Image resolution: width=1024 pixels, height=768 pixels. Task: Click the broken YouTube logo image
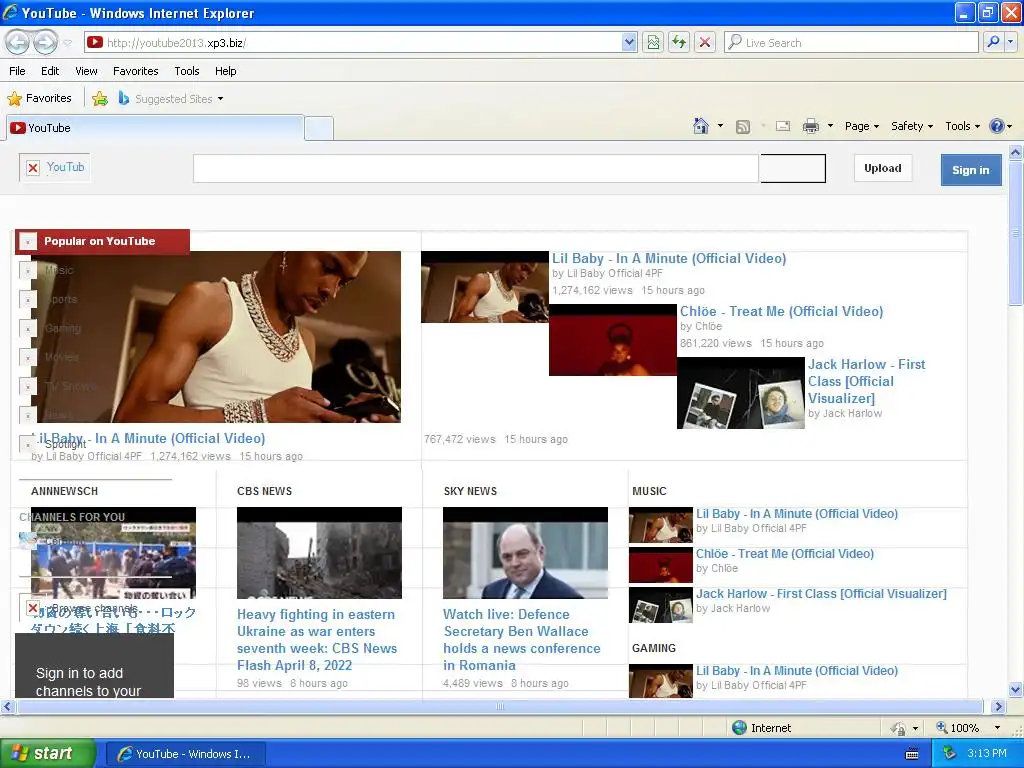pyautogui.click(x=55, y=168)
